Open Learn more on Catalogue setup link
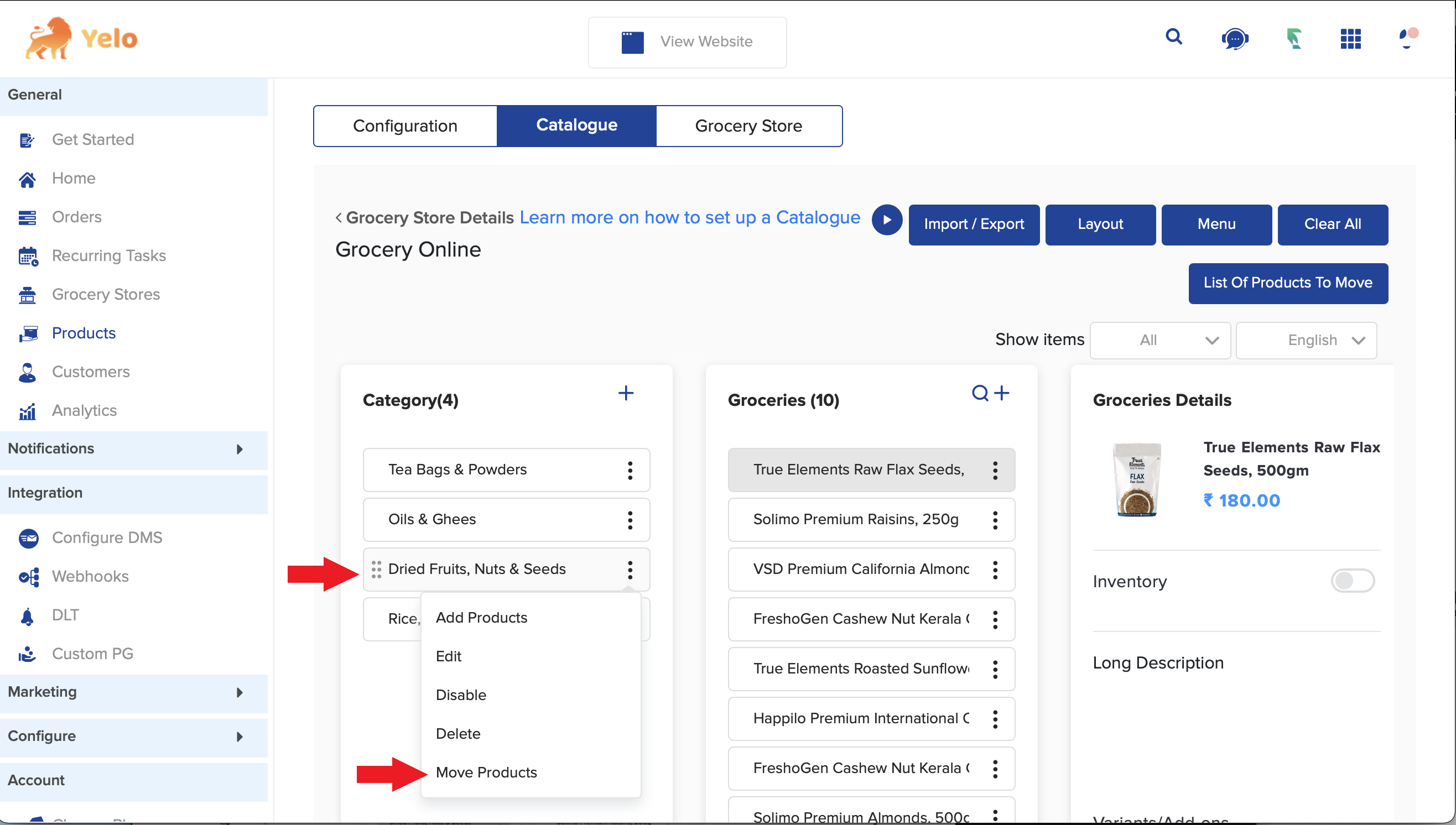 tap(690, 217)
